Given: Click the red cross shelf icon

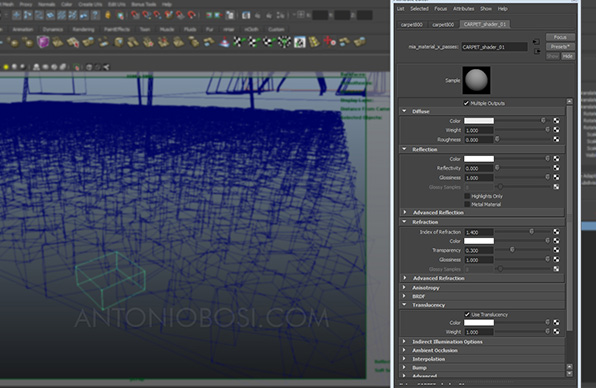Looking at the screenshot, I should (x=329, y=41).
